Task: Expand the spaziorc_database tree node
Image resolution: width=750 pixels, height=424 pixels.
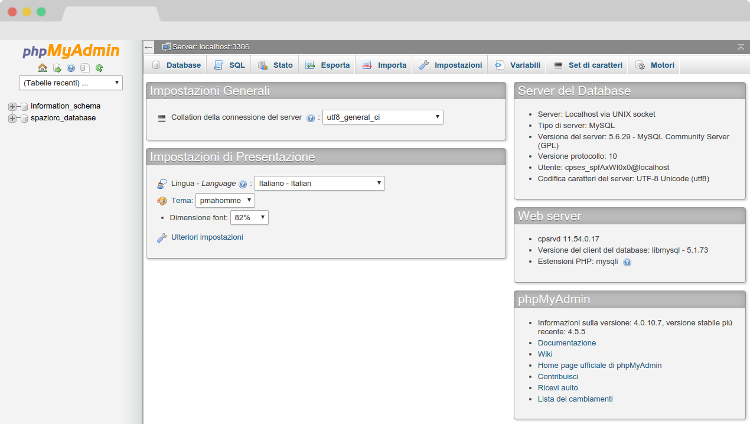Action: pyautogui.click(x=12, y=118)
